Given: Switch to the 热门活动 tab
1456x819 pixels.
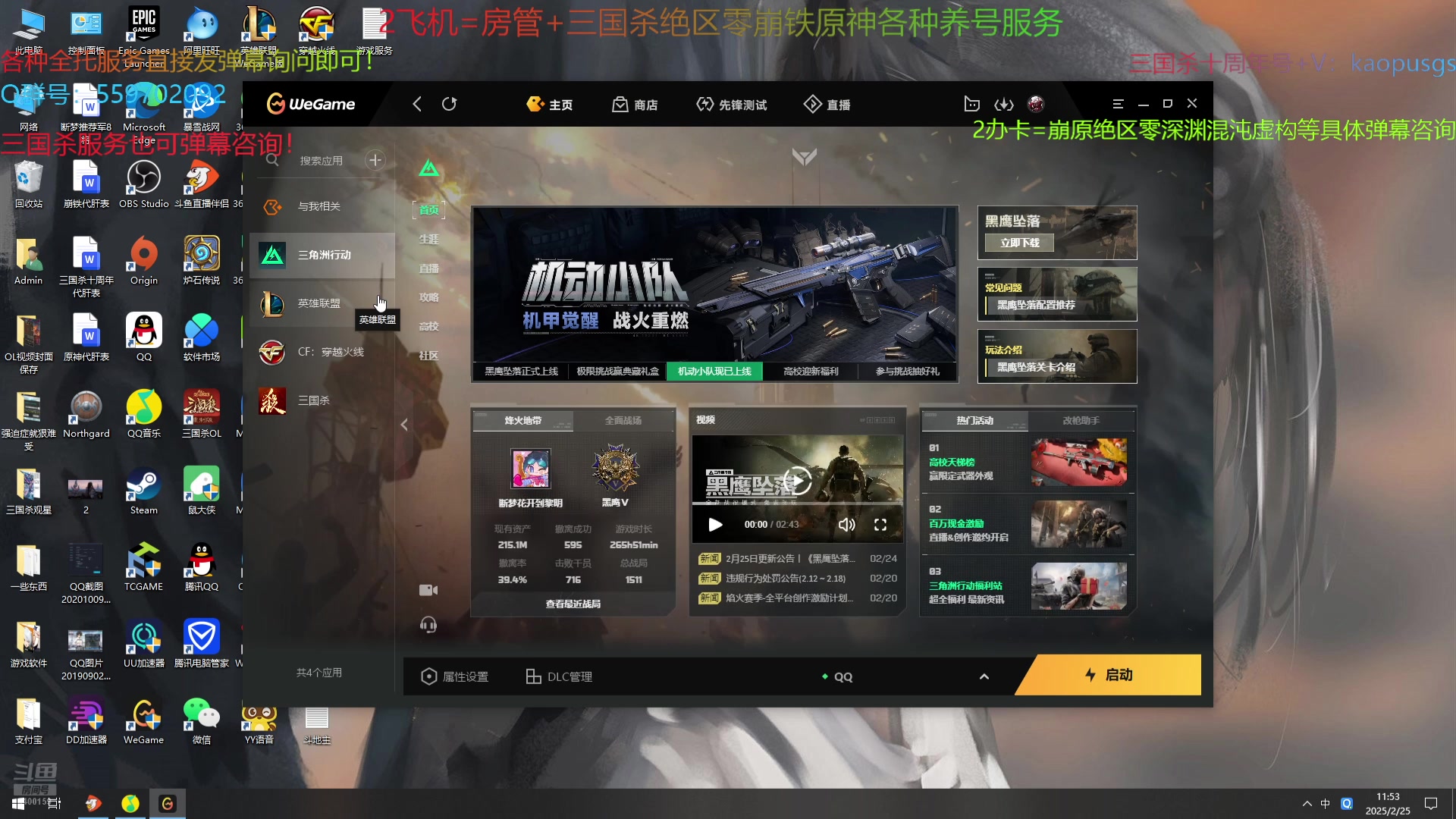Looking at the screenshot, I should pyautogui.click(x=975, y=420).
